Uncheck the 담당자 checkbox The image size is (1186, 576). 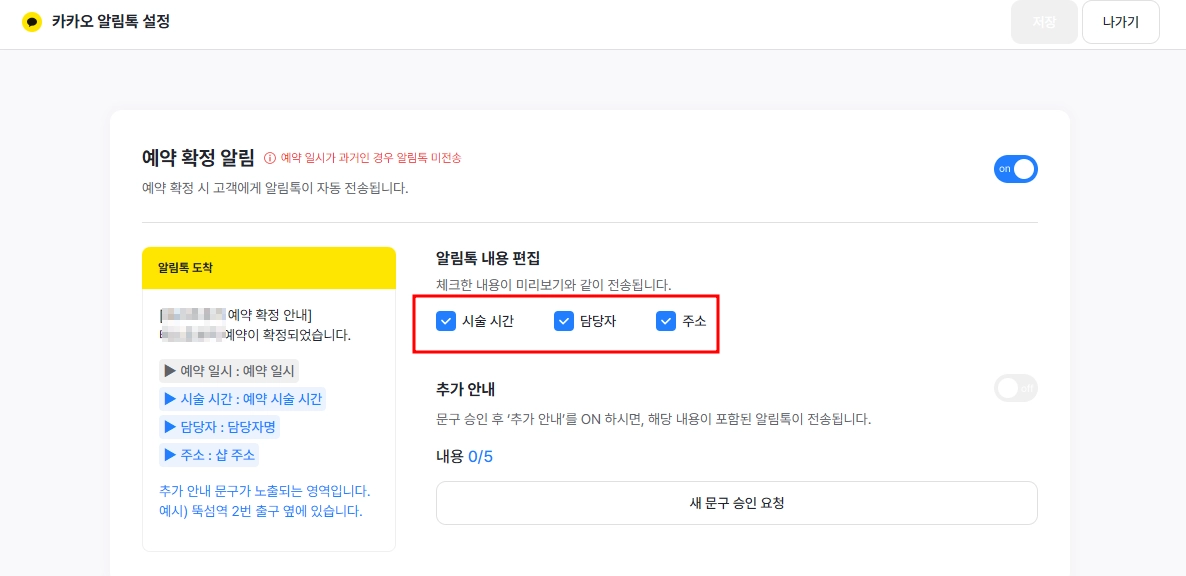click(x=564, y=321)
